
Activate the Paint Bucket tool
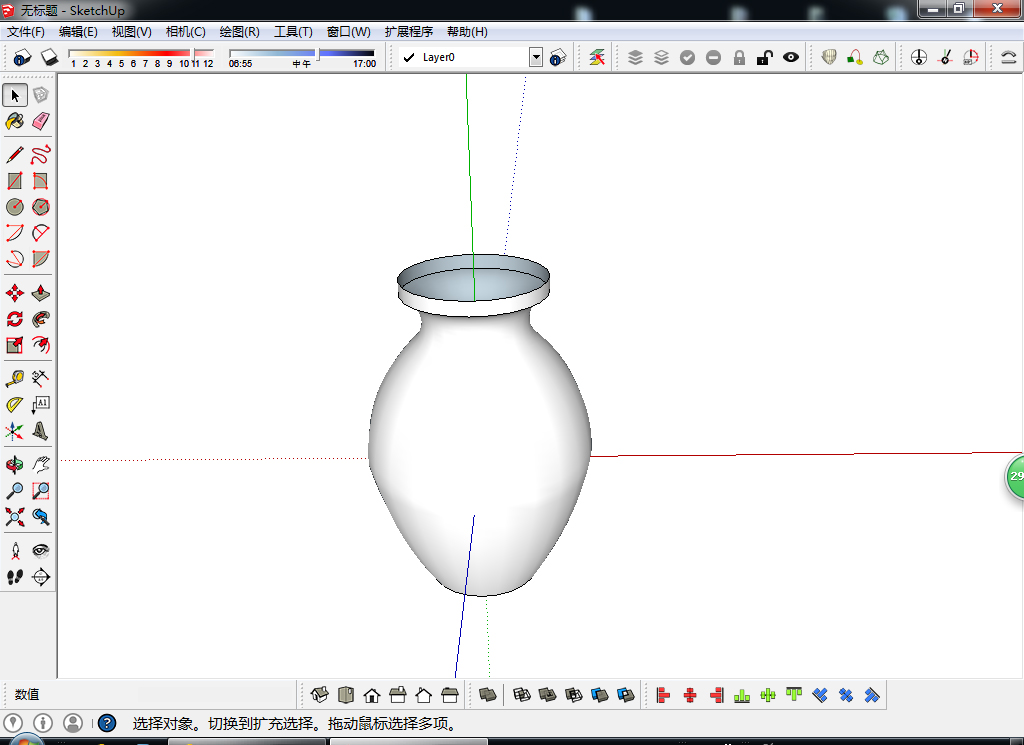click(x=15, y=121)
